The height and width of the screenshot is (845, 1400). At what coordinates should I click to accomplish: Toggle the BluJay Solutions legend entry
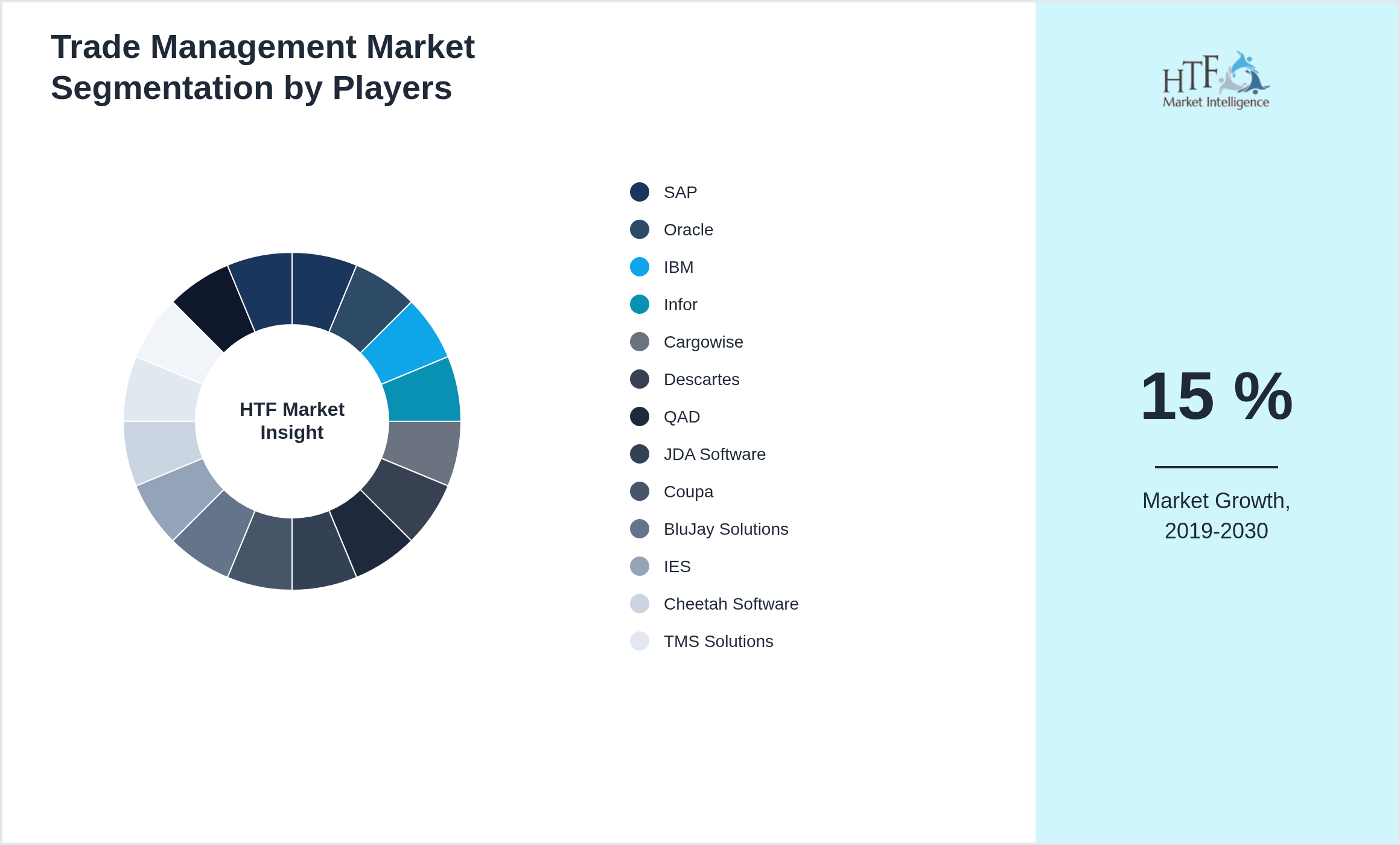pos(726,529)
